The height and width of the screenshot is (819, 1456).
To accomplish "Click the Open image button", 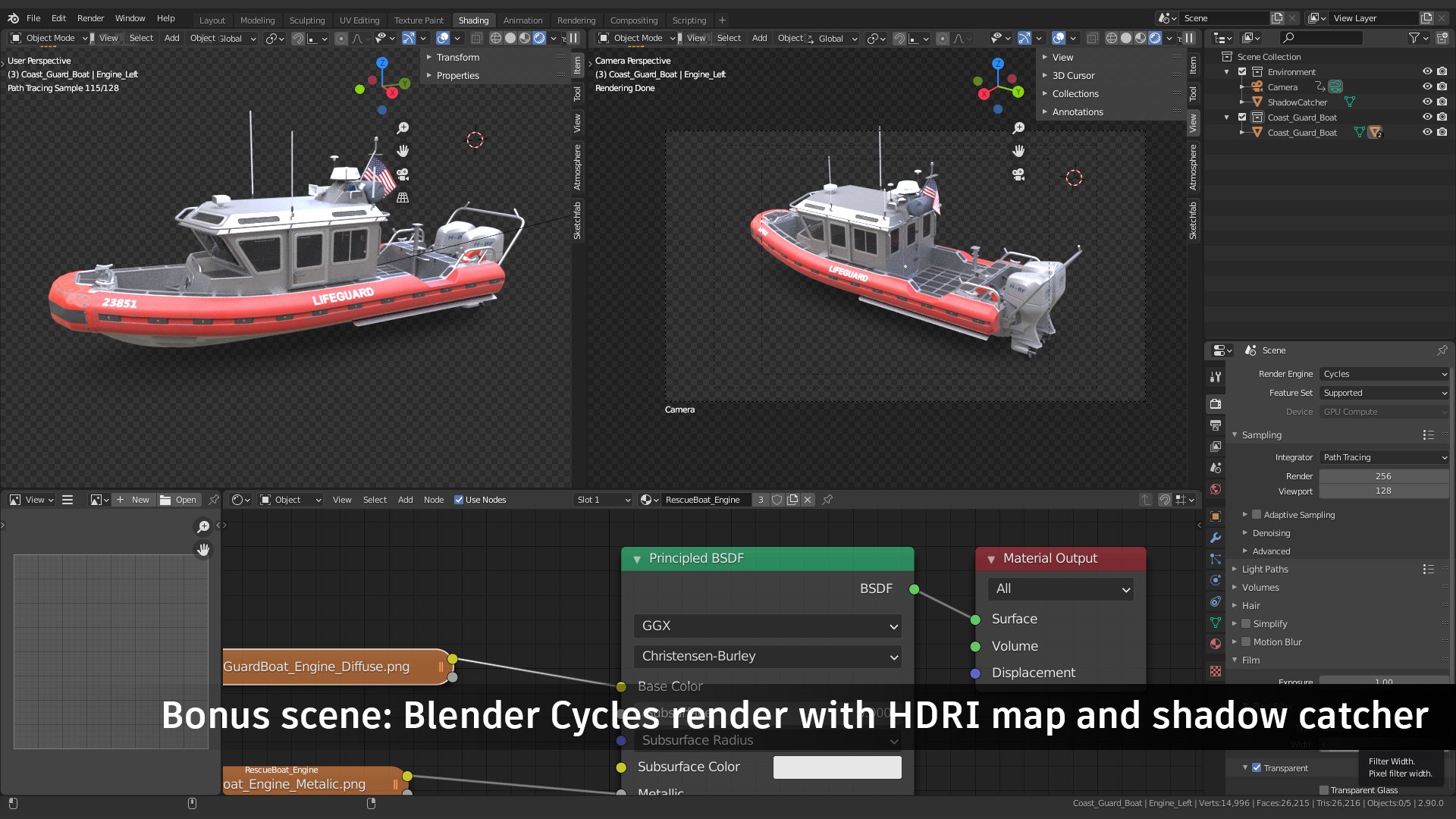I will (x=179, y=500).
